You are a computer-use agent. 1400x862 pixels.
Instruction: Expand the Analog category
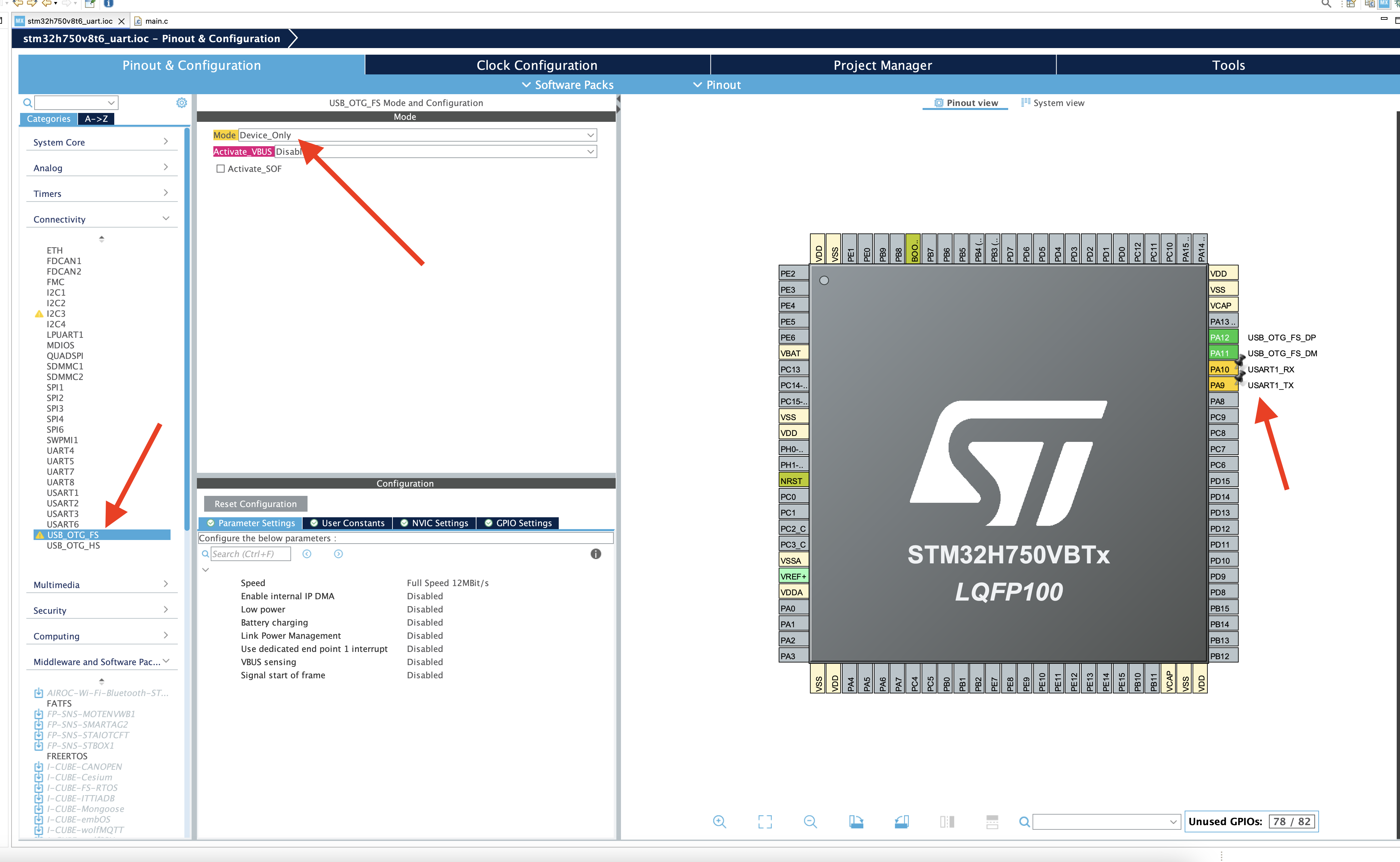[x=101, y=168]
